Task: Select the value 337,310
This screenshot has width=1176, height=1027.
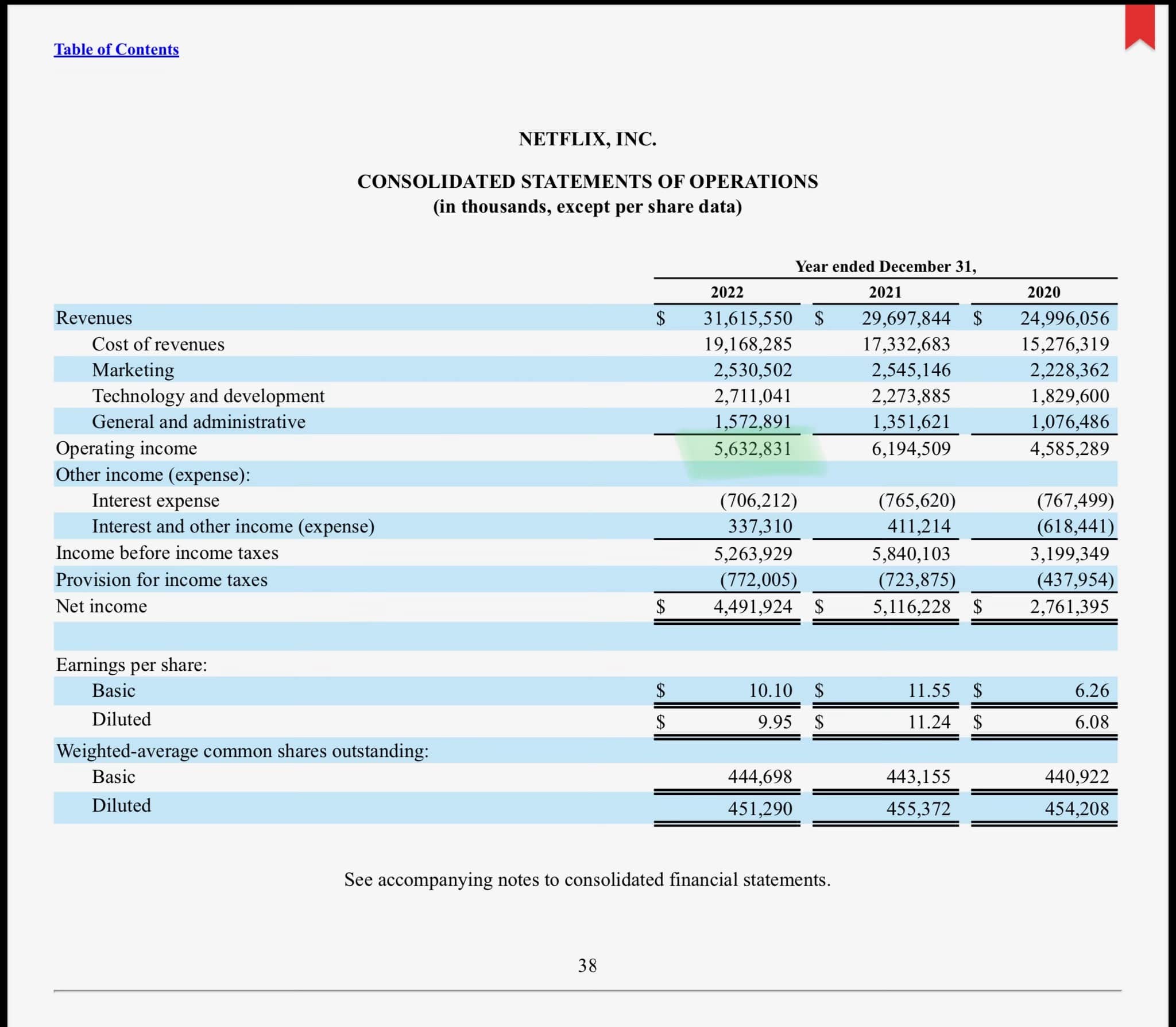Action: point(760,526)
